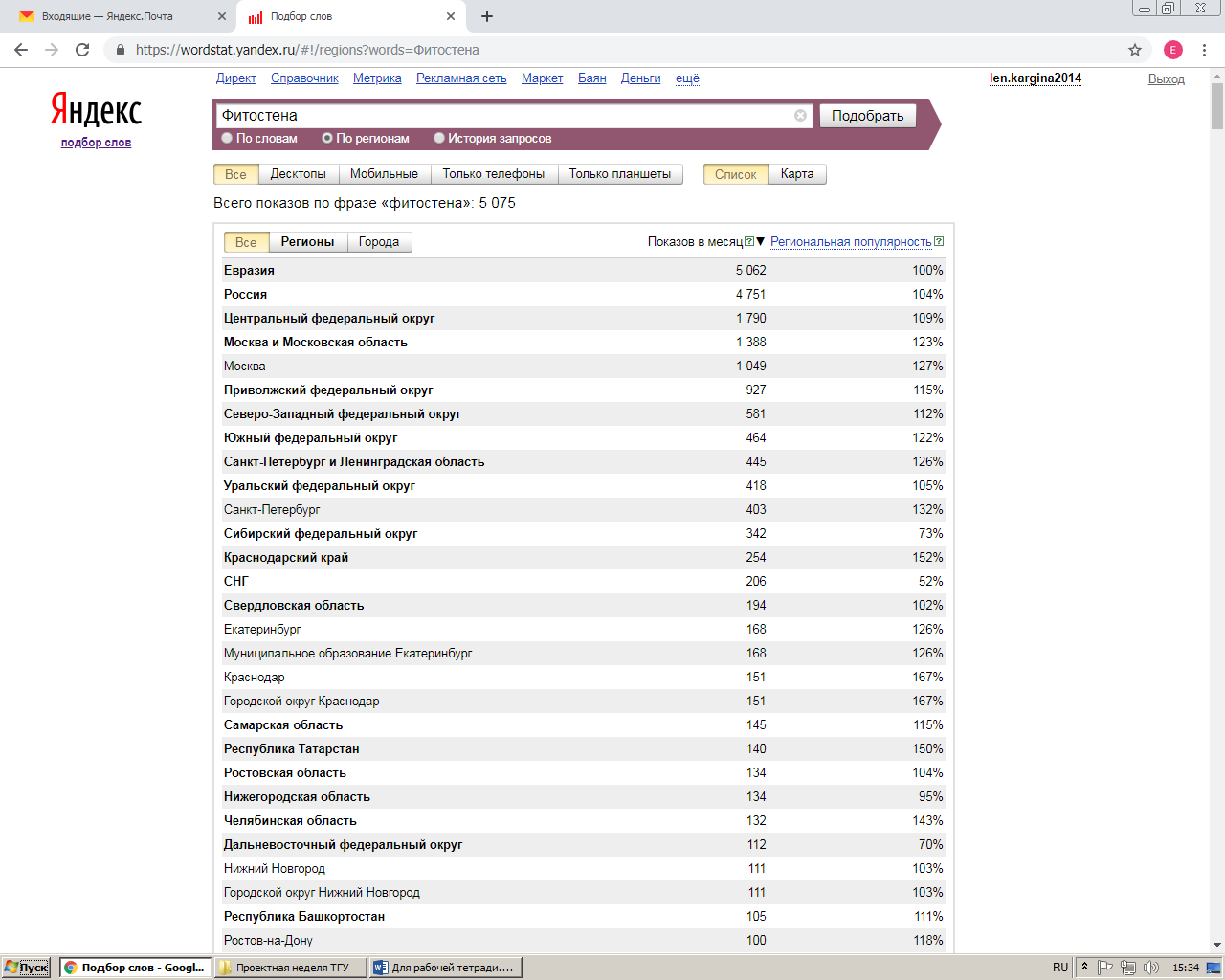The height and width of the screenshot is (980, 1225).
Task: Open the Региональная популярность link
Action: click(850, 242)
